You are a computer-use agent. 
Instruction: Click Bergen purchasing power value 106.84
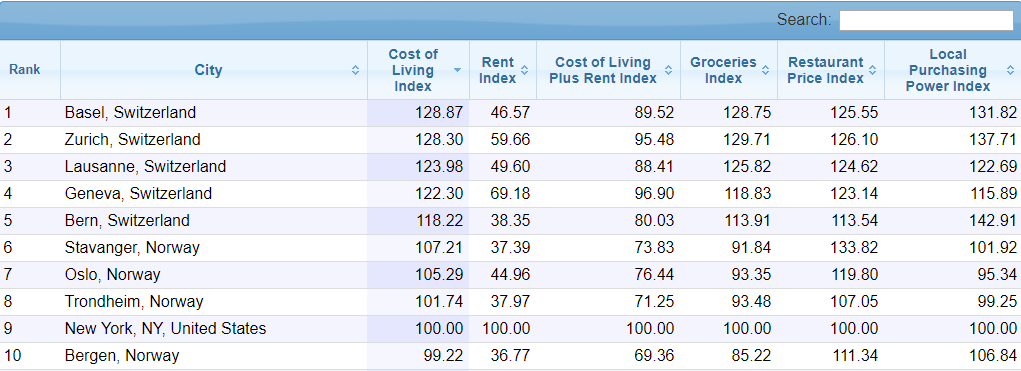pos(992,356)
